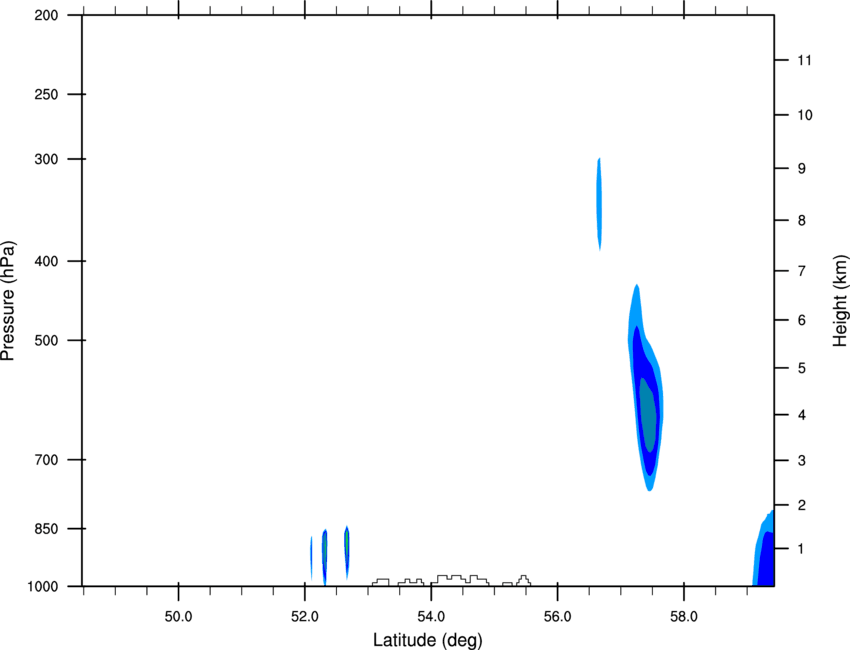850x650 pixels.
Task: Click the narrow contour at latitude 52.3
Action: (x=325, y=556)
